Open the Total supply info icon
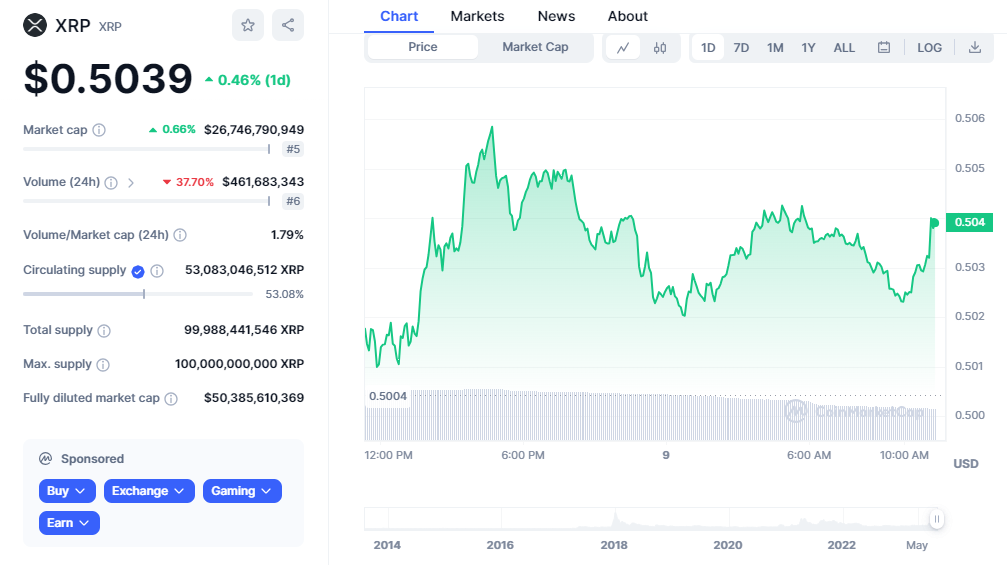The height and width of the screenshot is (565, 1007). click(x=104, y=331)
